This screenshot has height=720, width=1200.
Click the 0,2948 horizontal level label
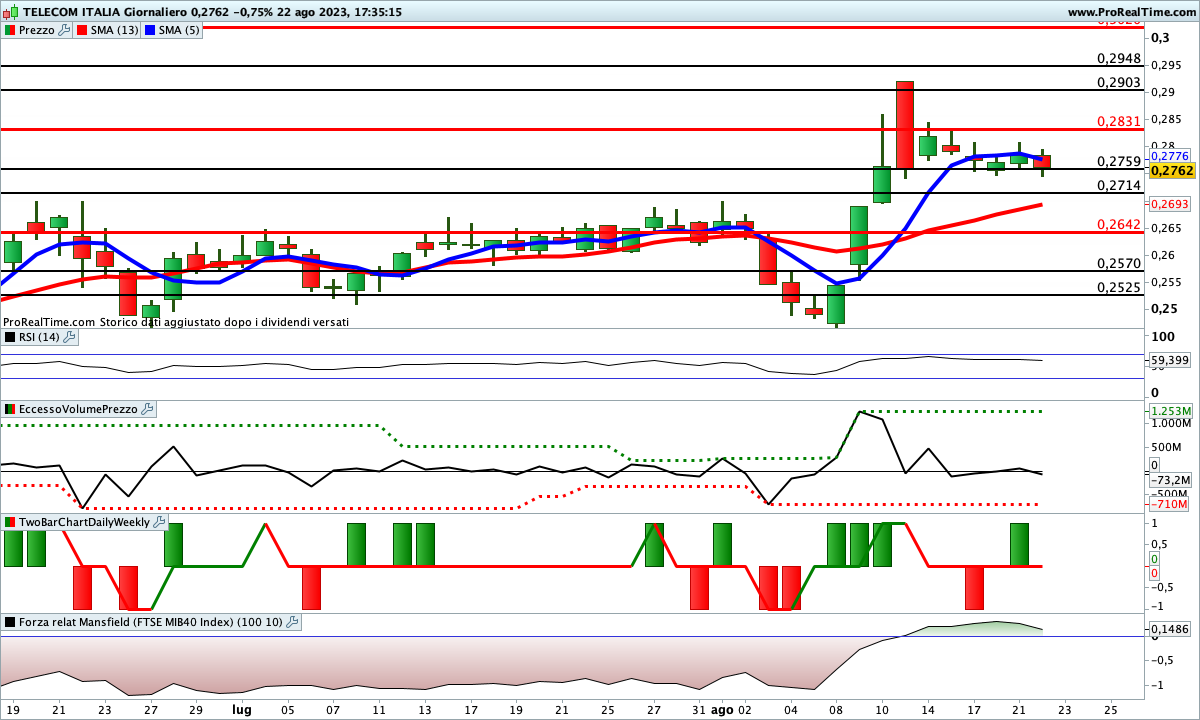[1119, 57]
